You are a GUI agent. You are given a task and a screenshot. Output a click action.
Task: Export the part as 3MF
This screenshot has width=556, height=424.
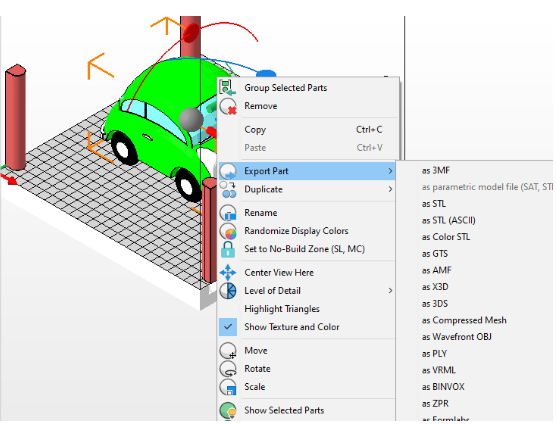tap(435, 171)
